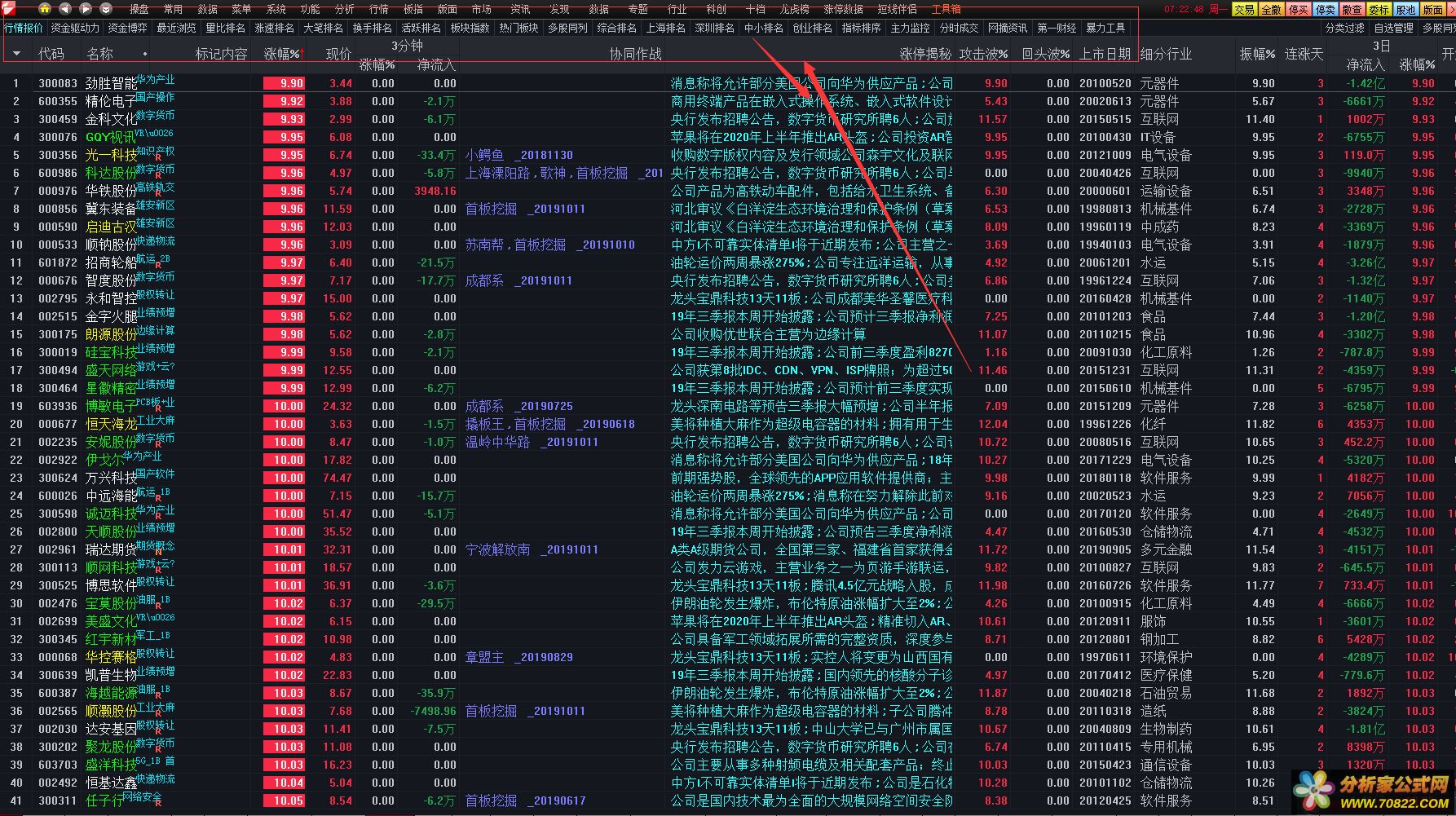This screenshot has height=816, width=1456.
Task: Select stock 光一科技 in the list
Action: click(x=112, y=155)
